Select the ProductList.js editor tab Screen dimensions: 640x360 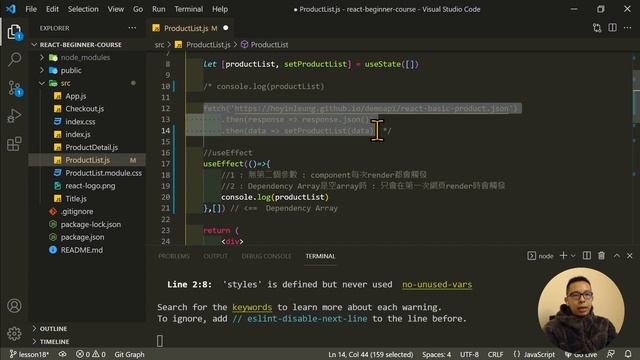pos(190,28)
